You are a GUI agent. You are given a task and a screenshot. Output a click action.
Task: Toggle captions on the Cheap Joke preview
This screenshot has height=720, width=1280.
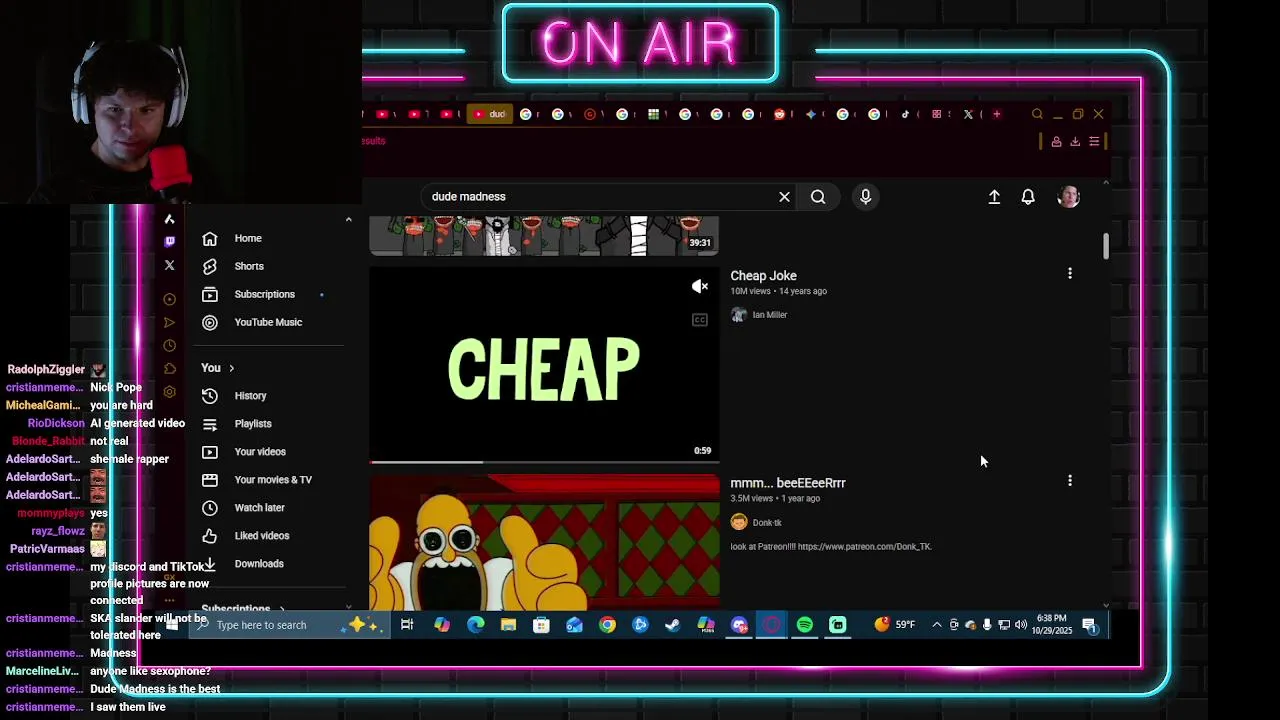(700, 320)
